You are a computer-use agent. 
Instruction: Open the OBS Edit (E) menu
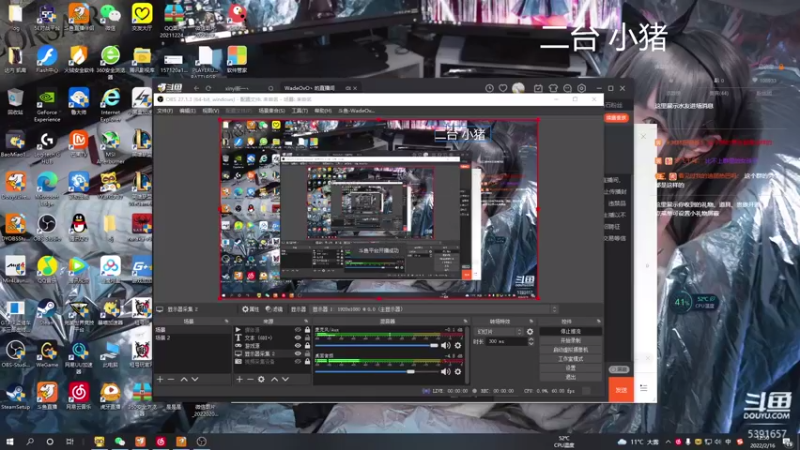tap(187, 111)
